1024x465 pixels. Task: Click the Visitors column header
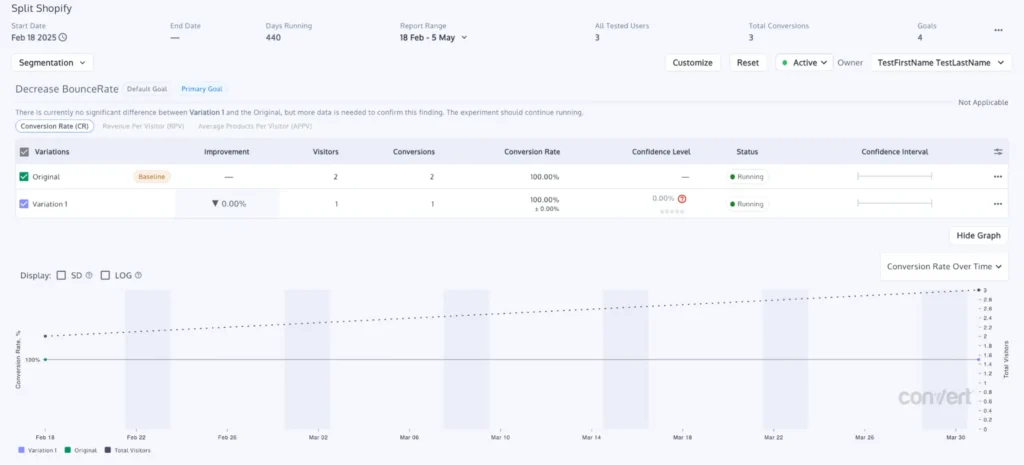(325, 152)
